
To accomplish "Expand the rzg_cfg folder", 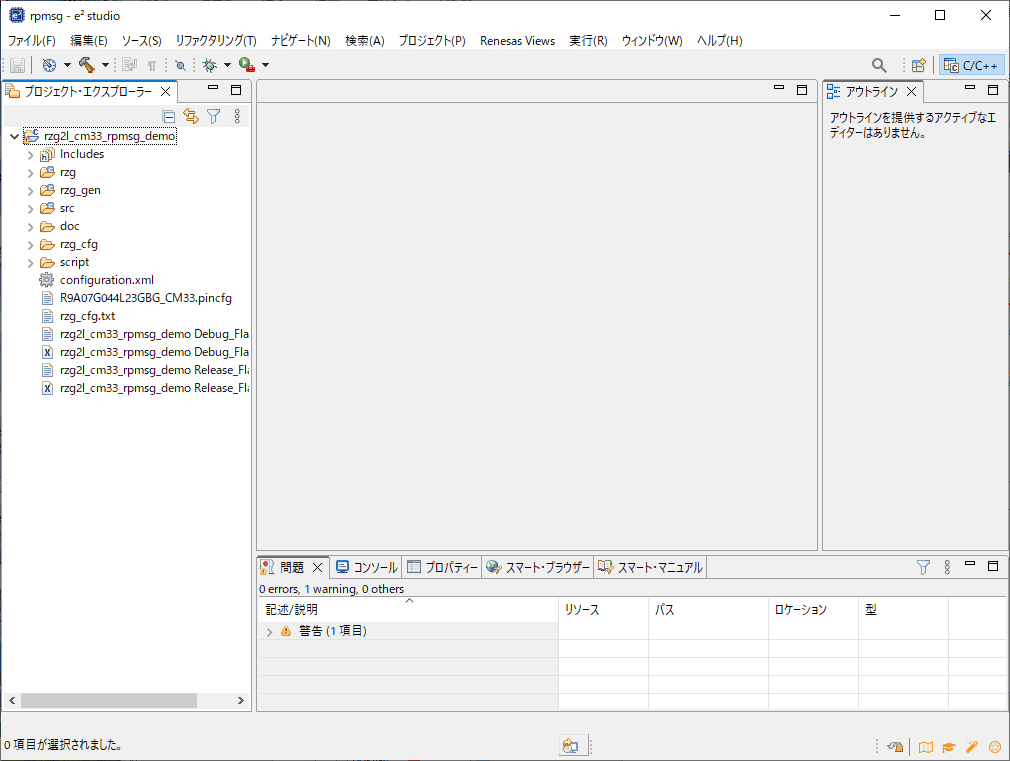I will 30,245.
